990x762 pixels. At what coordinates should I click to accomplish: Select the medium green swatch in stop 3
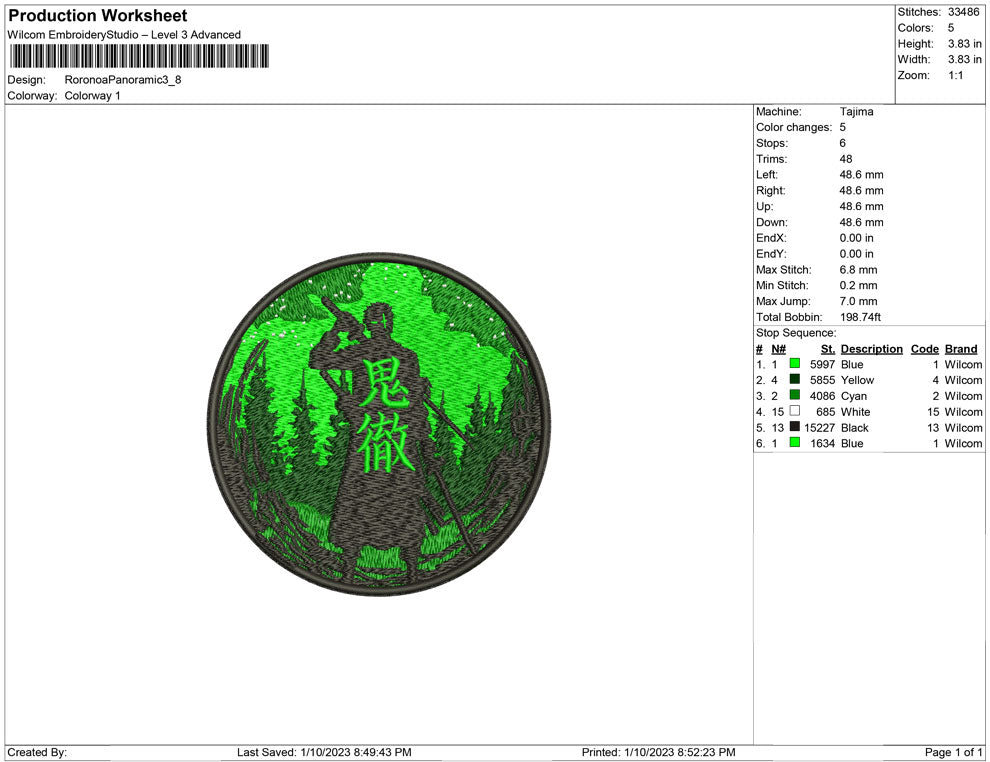click(x=795, y=395)
